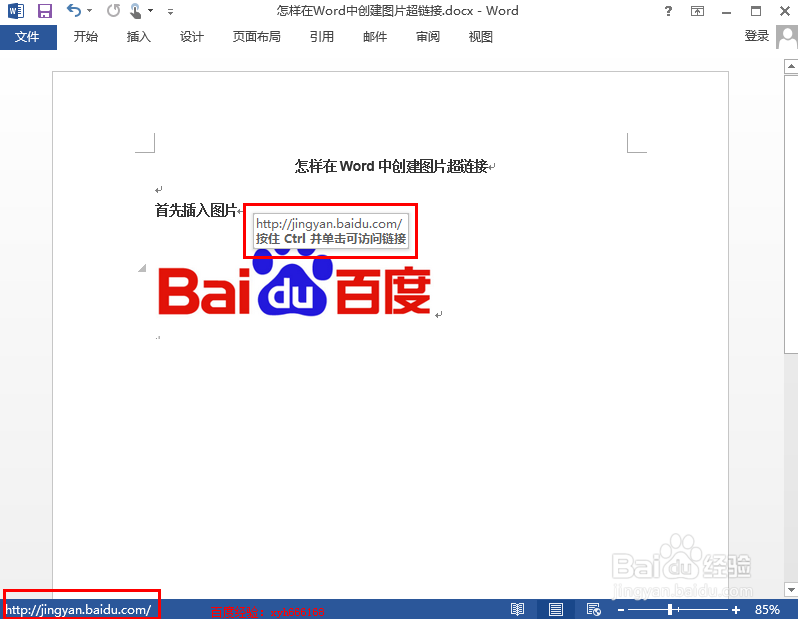
Task: Open the 审阅 ribbon tab
Action: 428,37
